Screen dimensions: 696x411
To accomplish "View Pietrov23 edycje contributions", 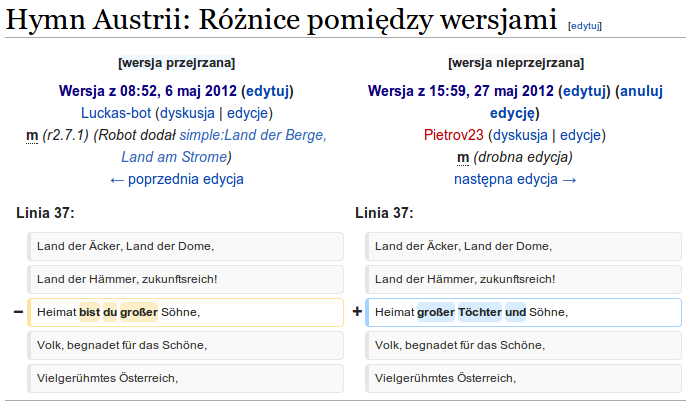I will click(582, 135).
